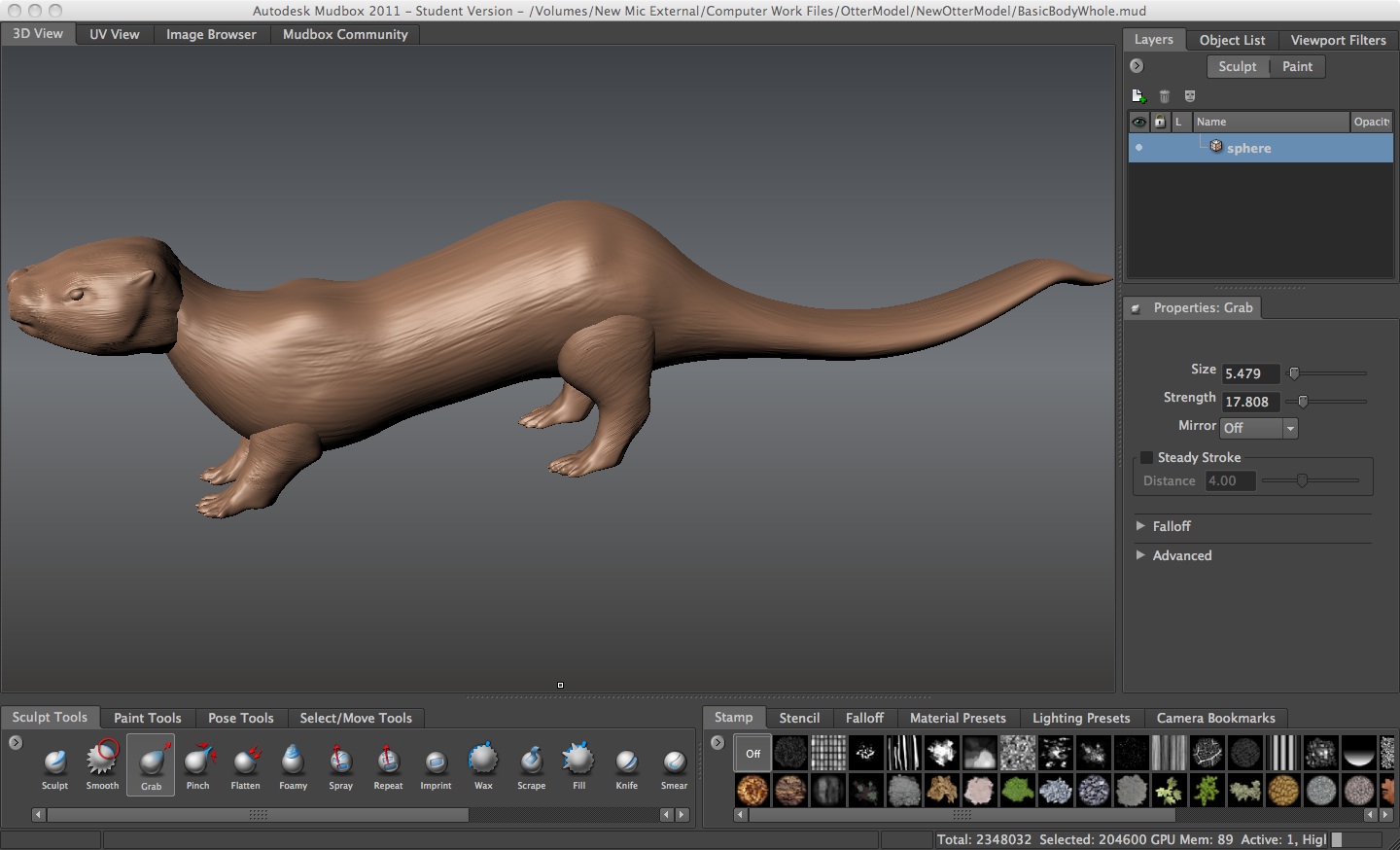Viewport: 1400px width, 850px height.
Task: Open the Lighting Presets tray
Action: (1080, 718)
